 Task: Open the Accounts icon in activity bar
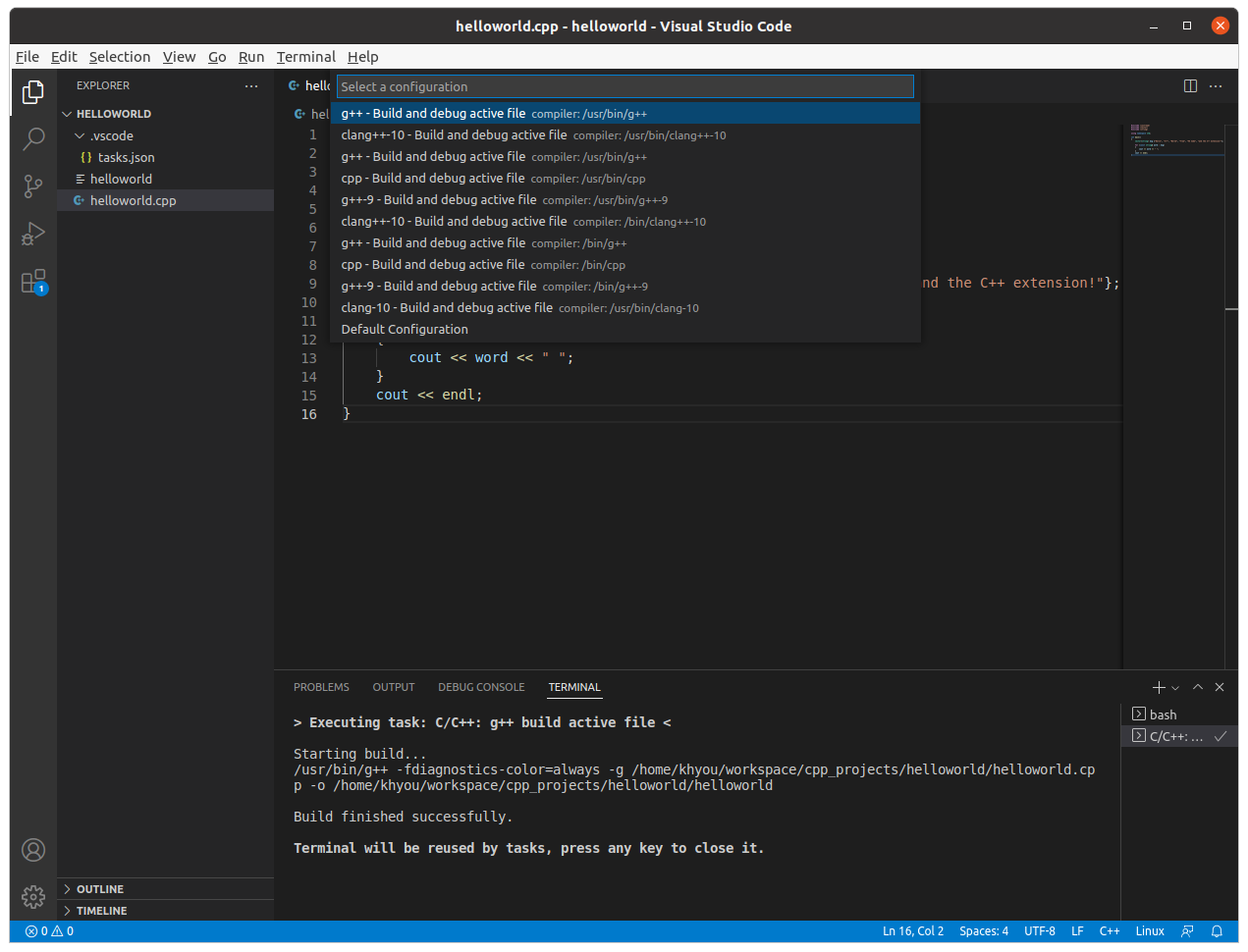point(33,850)
